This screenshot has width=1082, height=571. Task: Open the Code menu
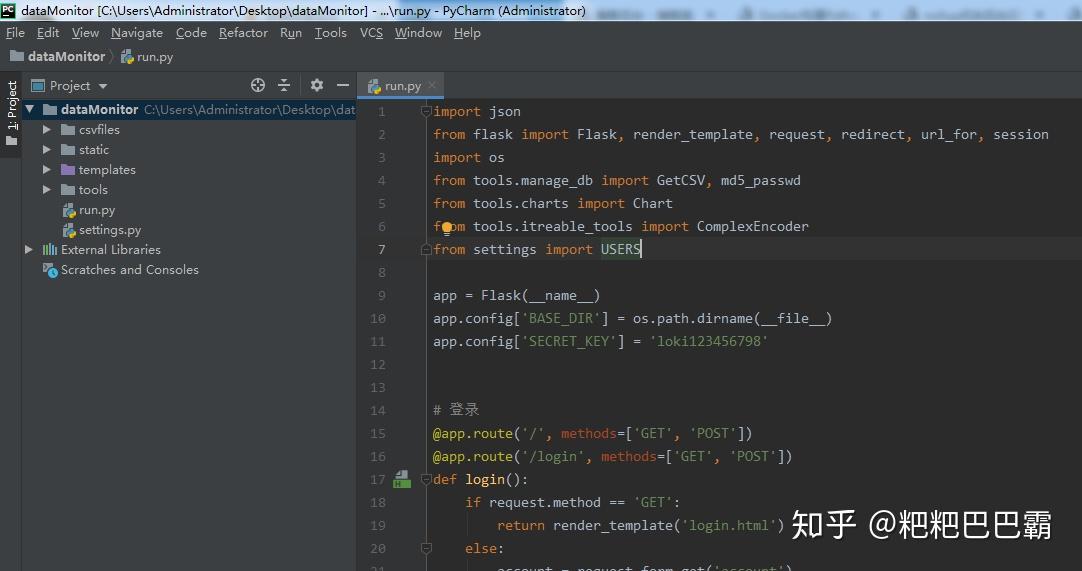[x=191, y=33]
